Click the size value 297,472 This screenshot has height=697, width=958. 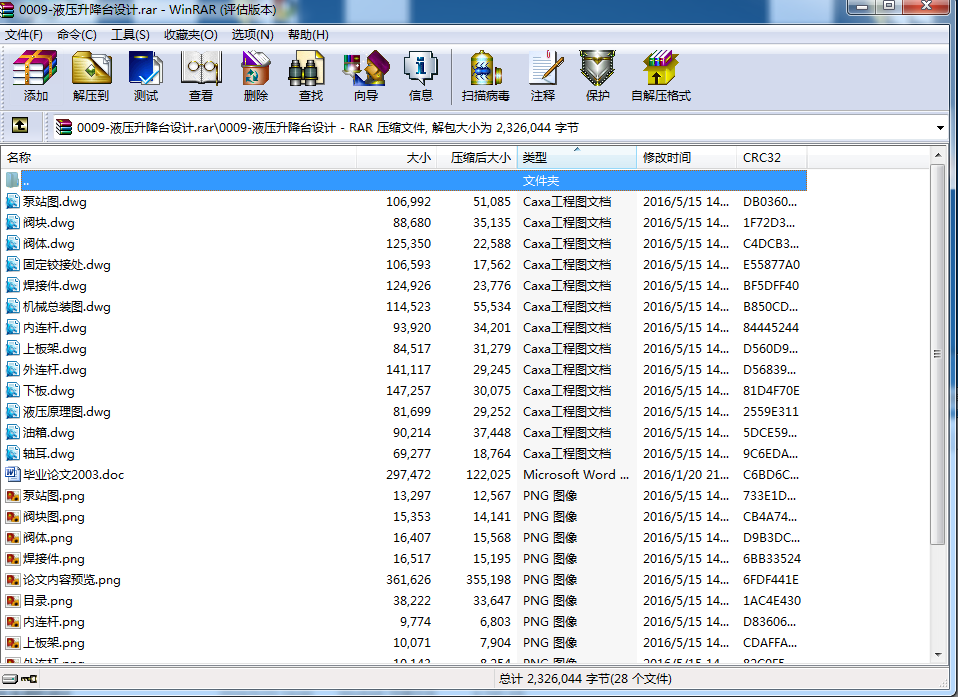(408, 475)
